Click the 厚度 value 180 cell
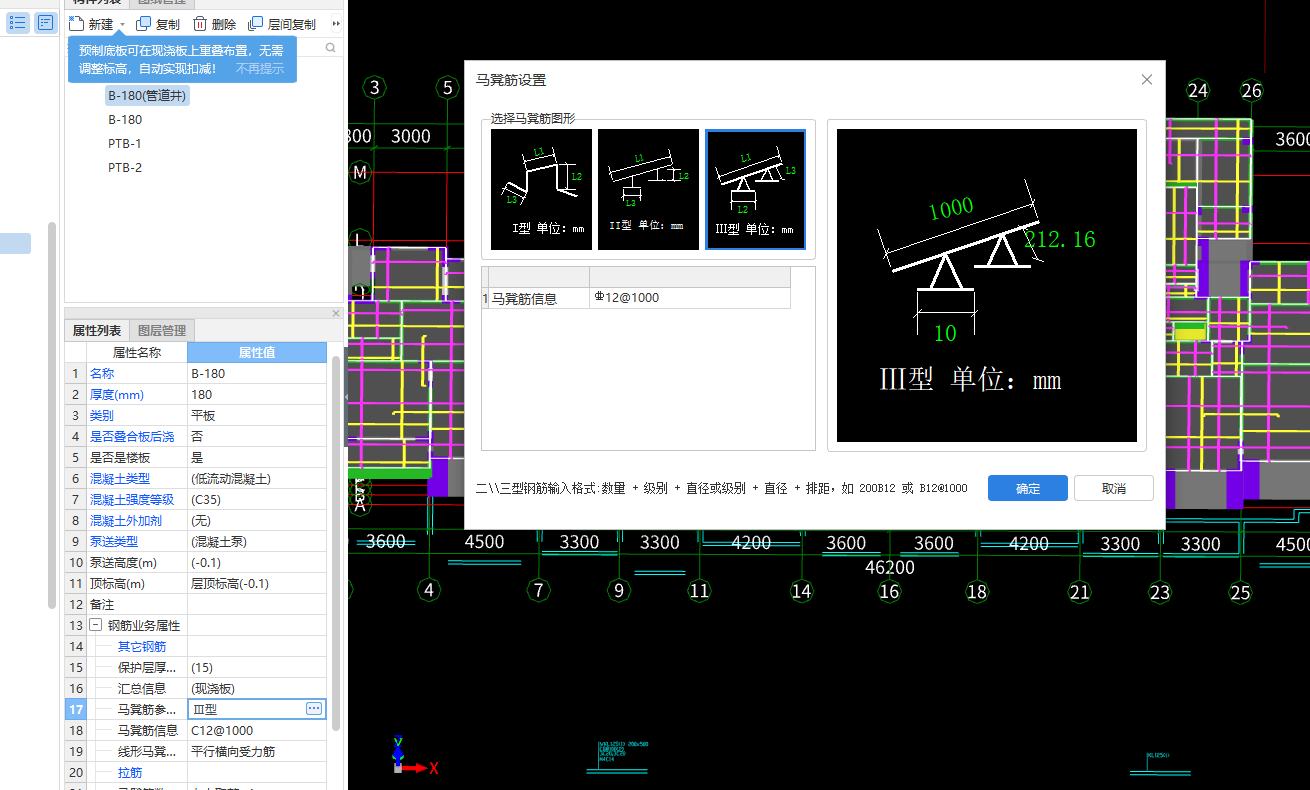Viewport: 1310px width, 790px height. click(256, 394)
